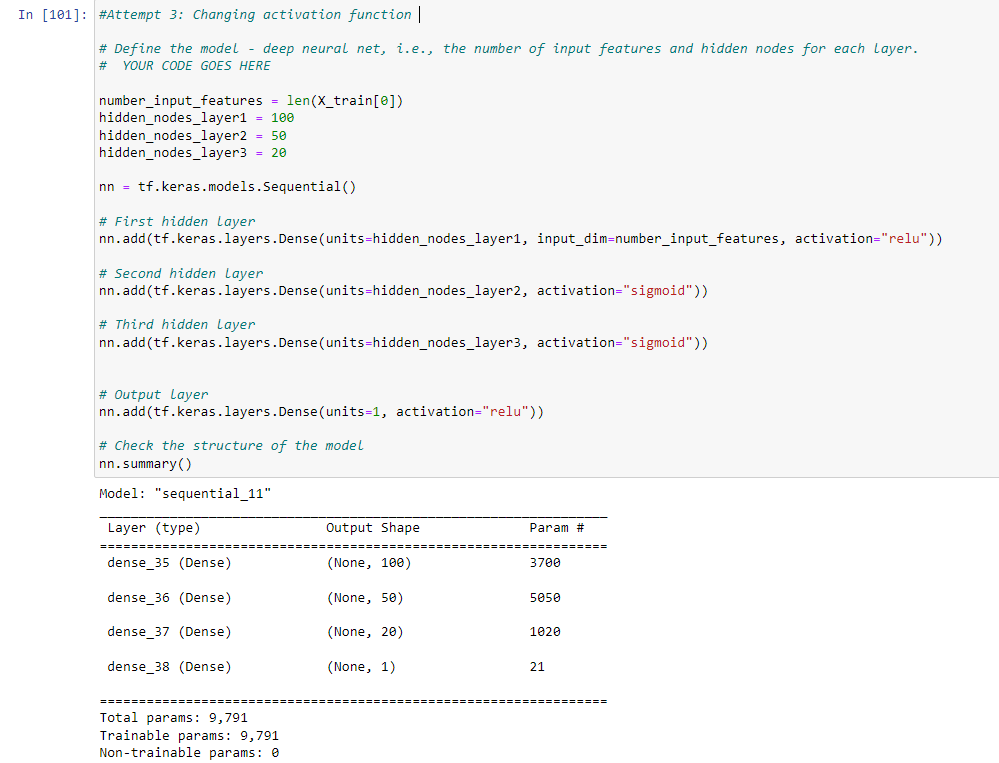Click the '# Check the structure of the model' comment

click(231, 446)
